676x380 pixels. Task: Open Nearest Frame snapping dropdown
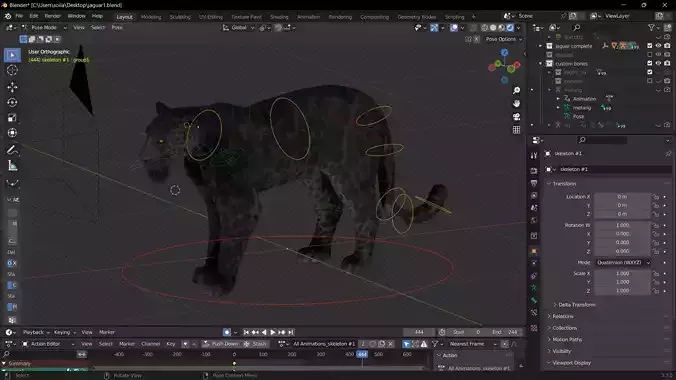pos(473,344)
